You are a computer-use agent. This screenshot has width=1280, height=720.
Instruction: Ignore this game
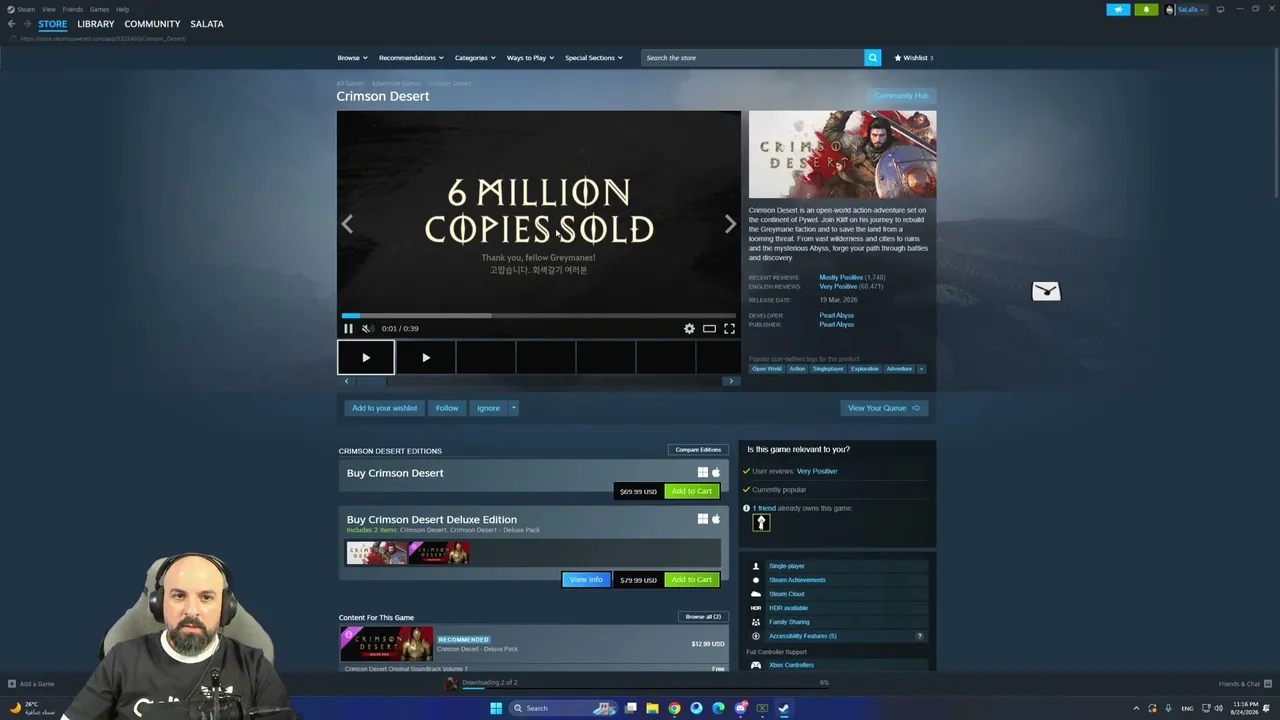488,408
